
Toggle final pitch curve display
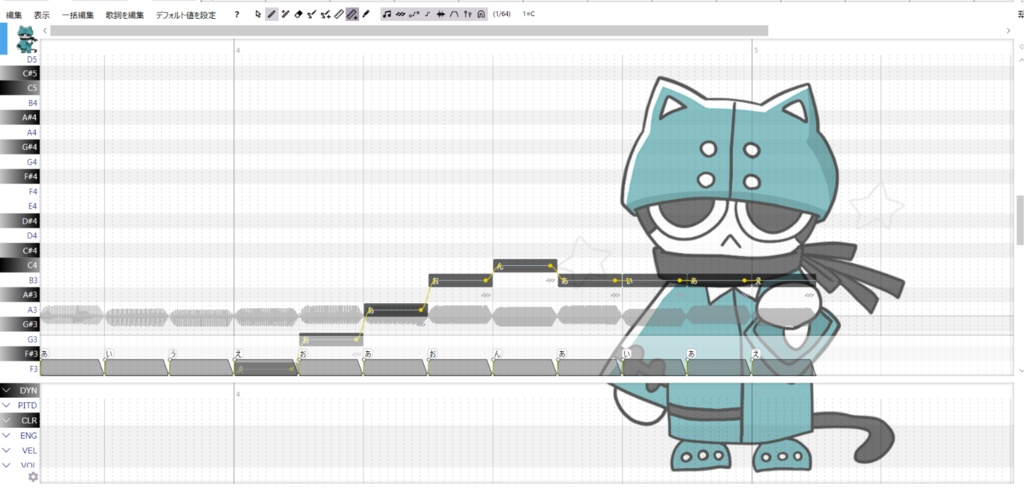point(427,14)
